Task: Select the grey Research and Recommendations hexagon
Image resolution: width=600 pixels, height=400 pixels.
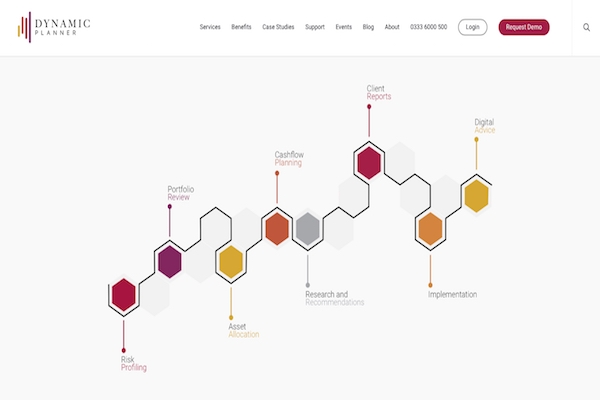Action: click(307, 229)
